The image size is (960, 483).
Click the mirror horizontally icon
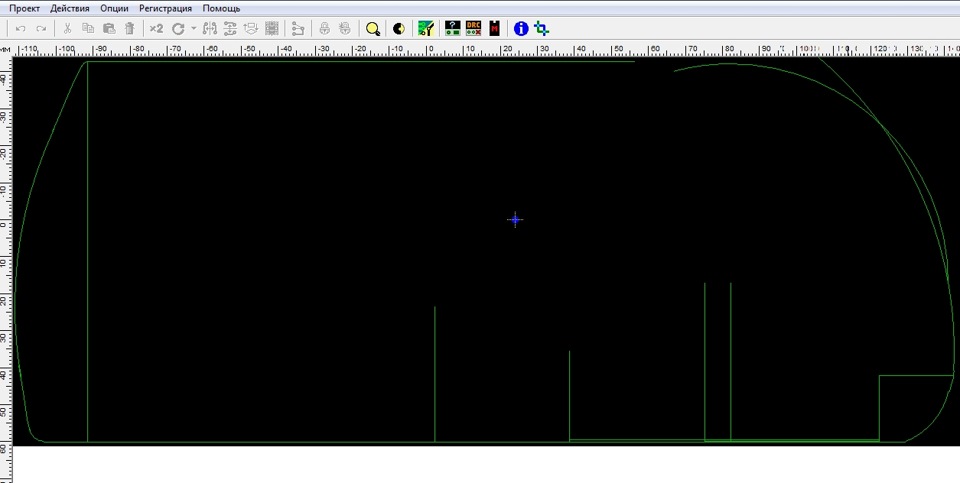[x=210, y=29]
